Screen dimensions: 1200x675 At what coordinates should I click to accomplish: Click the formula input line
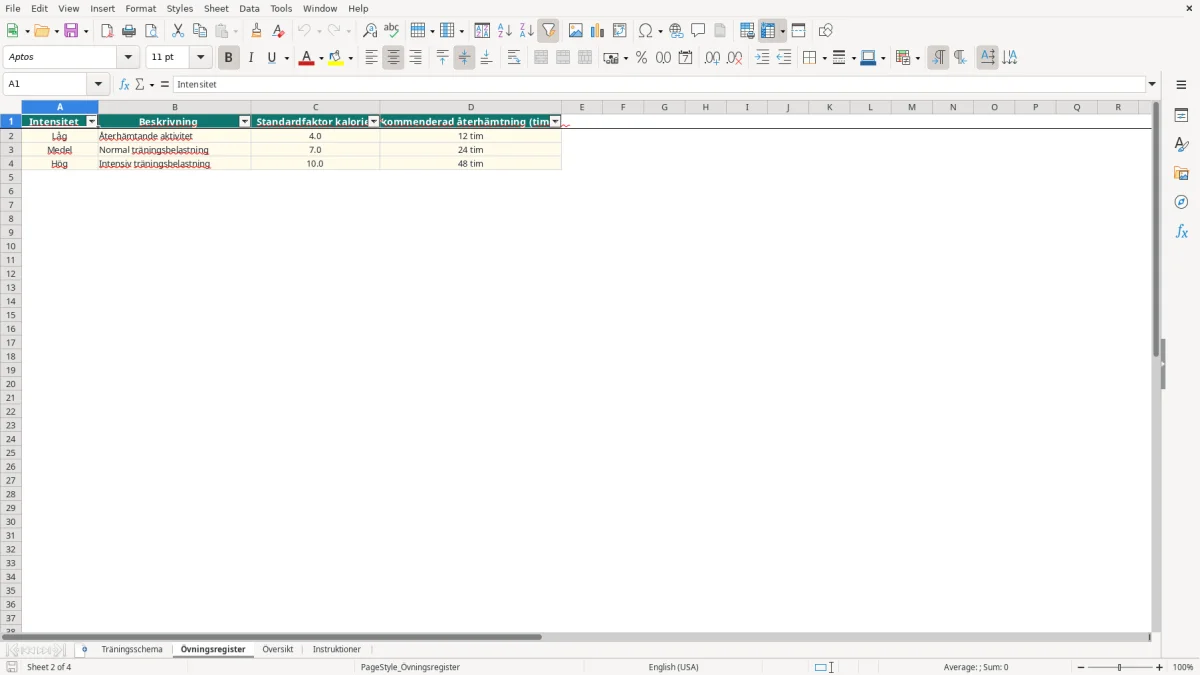[x=660, y=85]
